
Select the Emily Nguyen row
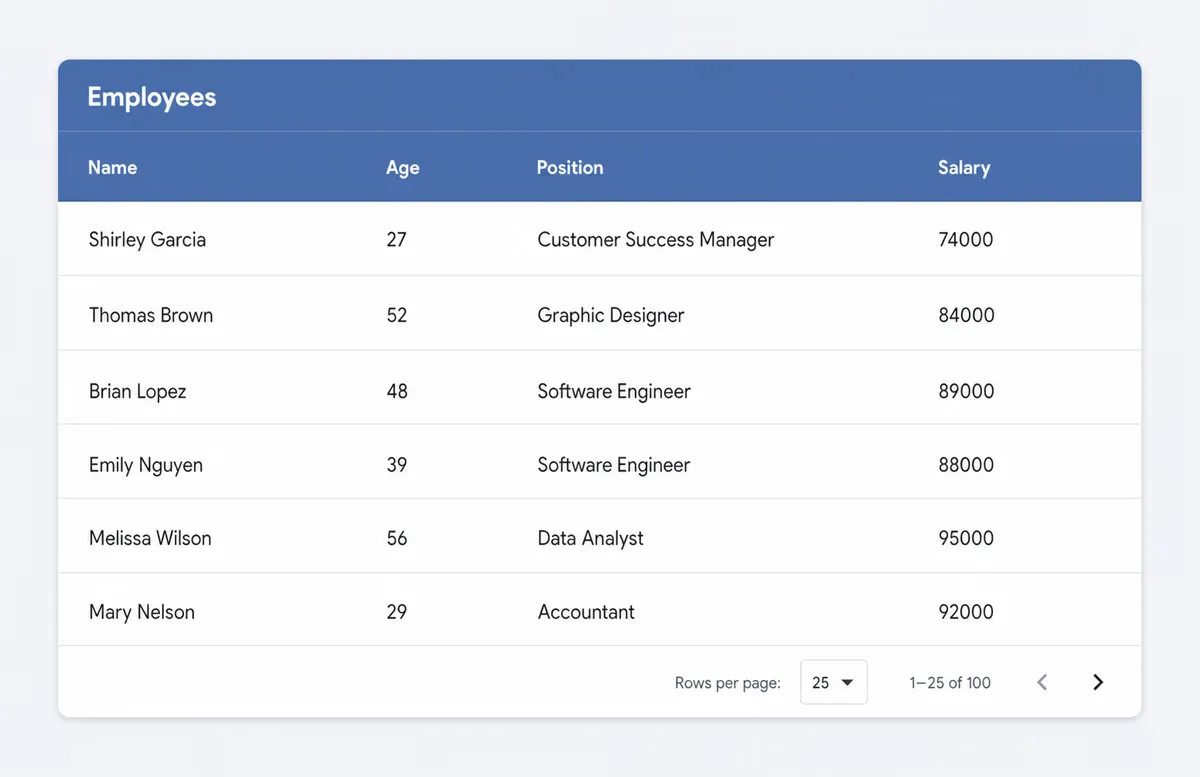(599, 464)
